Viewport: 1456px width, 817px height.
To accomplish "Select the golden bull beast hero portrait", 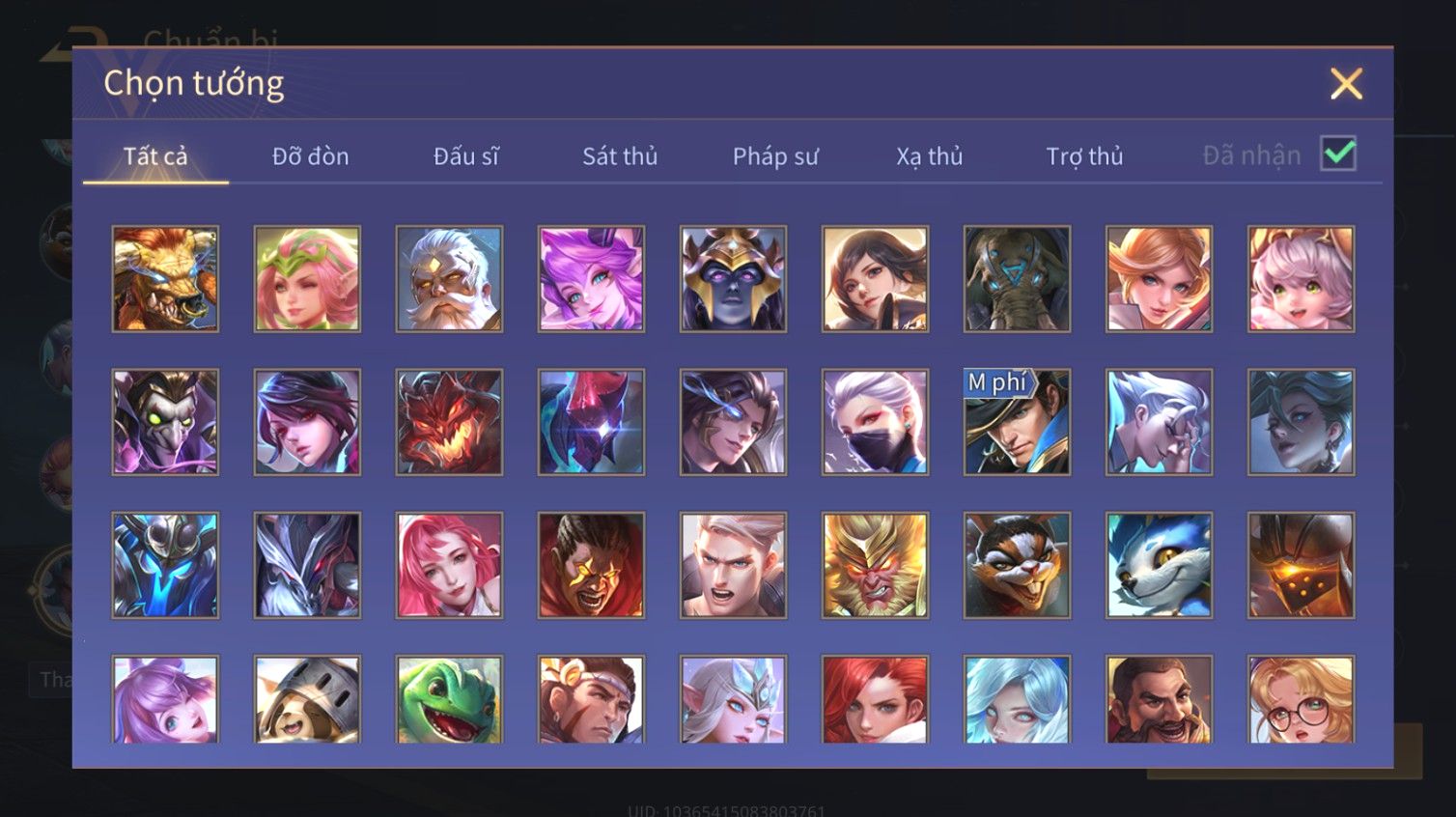I will tap(165, 279).
